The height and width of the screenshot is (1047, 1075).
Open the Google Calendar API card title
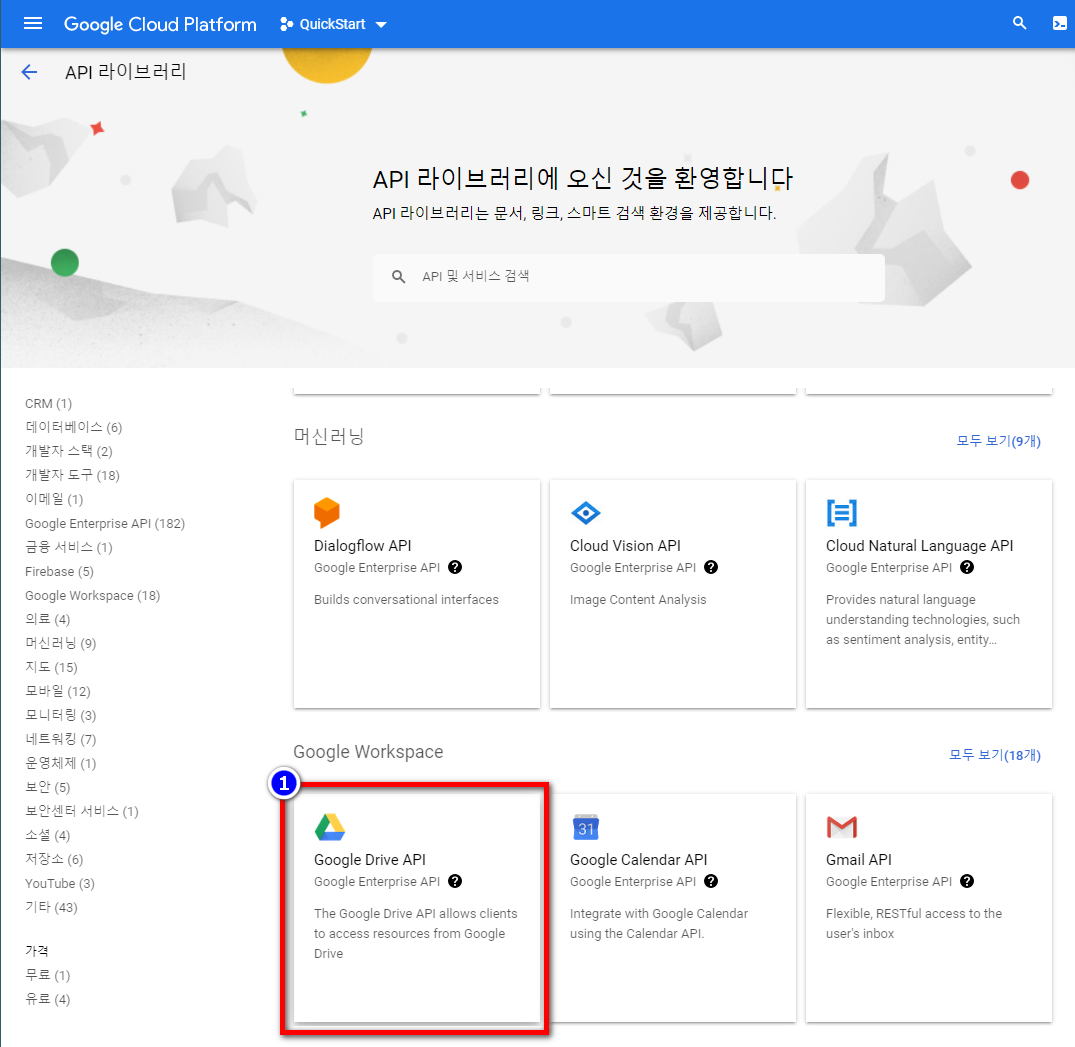[638, 860]
